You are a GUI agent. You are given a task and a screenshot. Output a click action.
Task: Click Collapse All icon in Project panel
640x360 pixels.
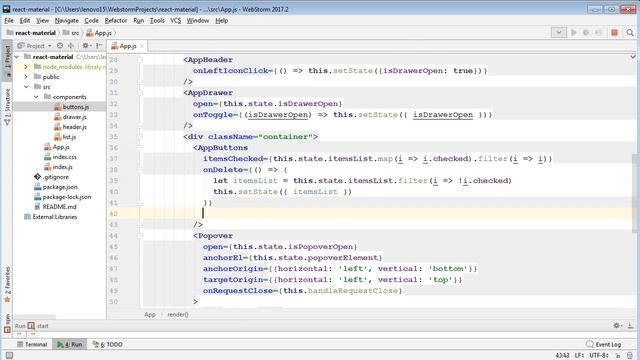(x=71, y=46)
